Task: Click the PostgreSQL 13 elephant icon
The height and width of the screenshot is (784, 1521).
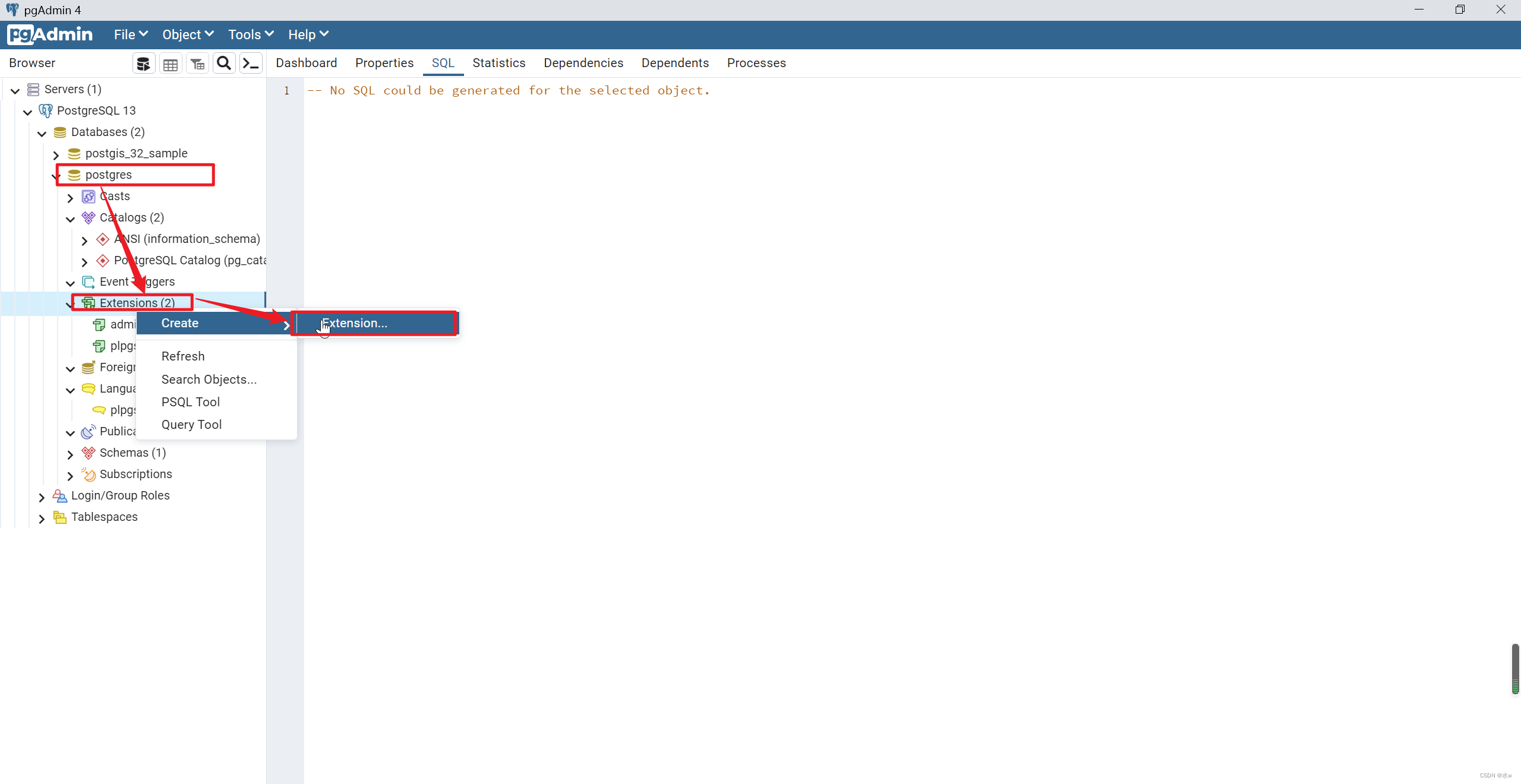Action: (46, 110)
